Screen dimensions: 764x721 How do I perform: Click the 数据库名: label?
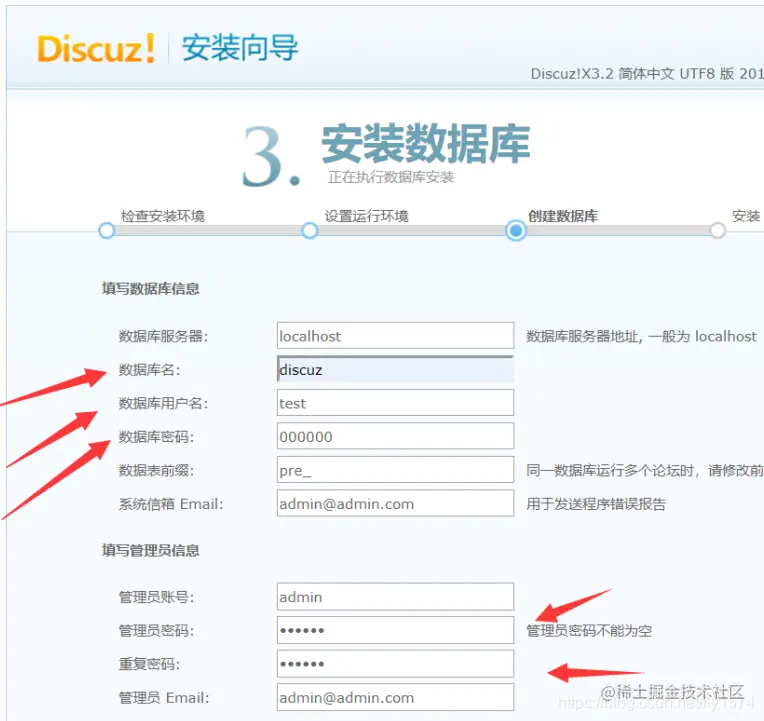point(149,370)
